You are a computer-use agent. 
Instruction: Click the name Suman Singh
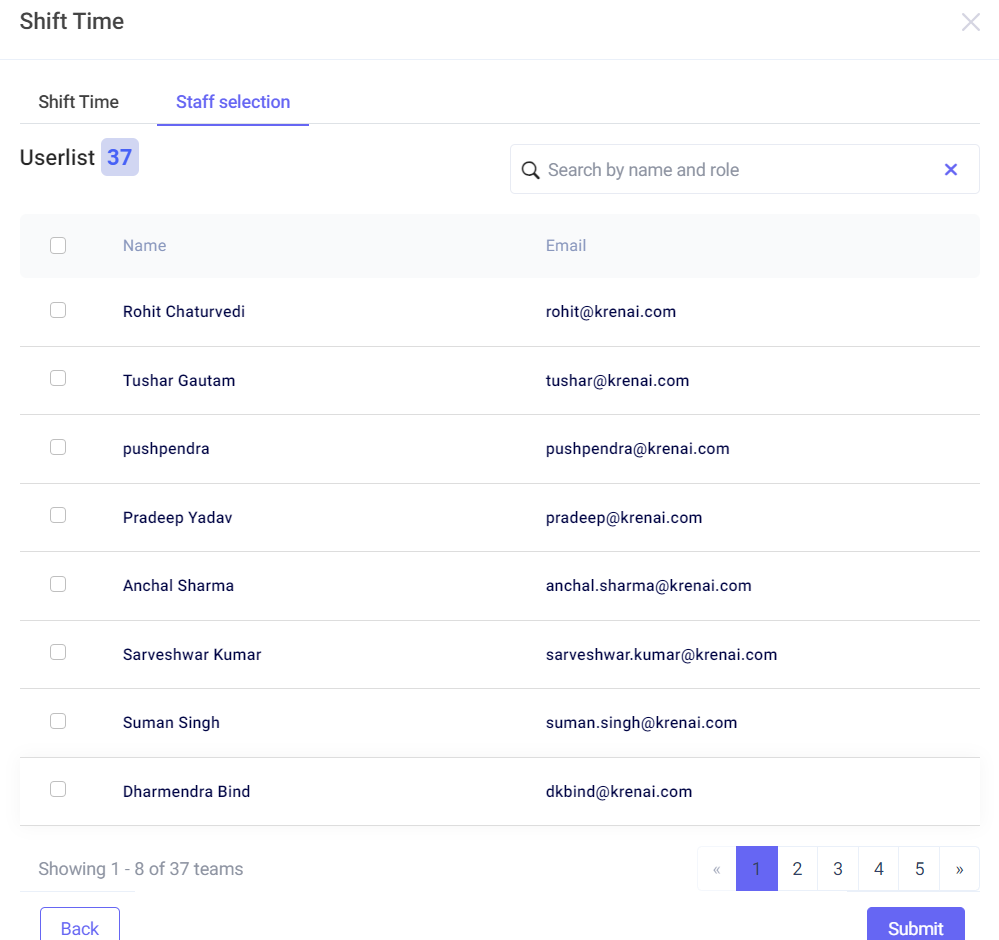pos(171,723)
